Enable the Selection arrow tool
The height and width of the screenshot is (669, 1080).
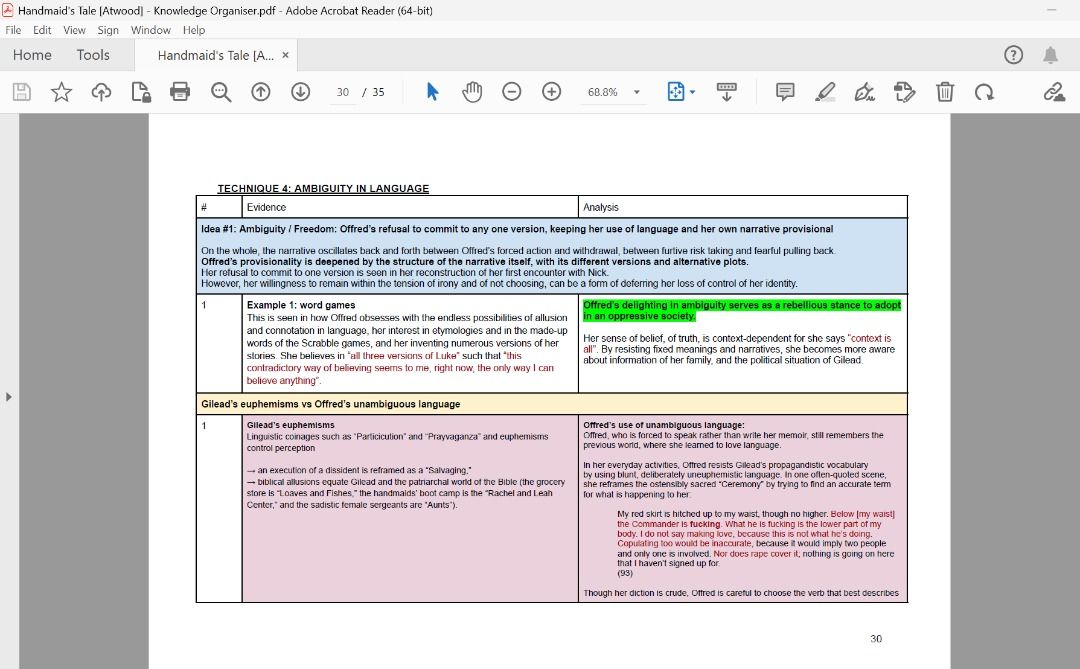pyautogui.click(x=432, y=91)
